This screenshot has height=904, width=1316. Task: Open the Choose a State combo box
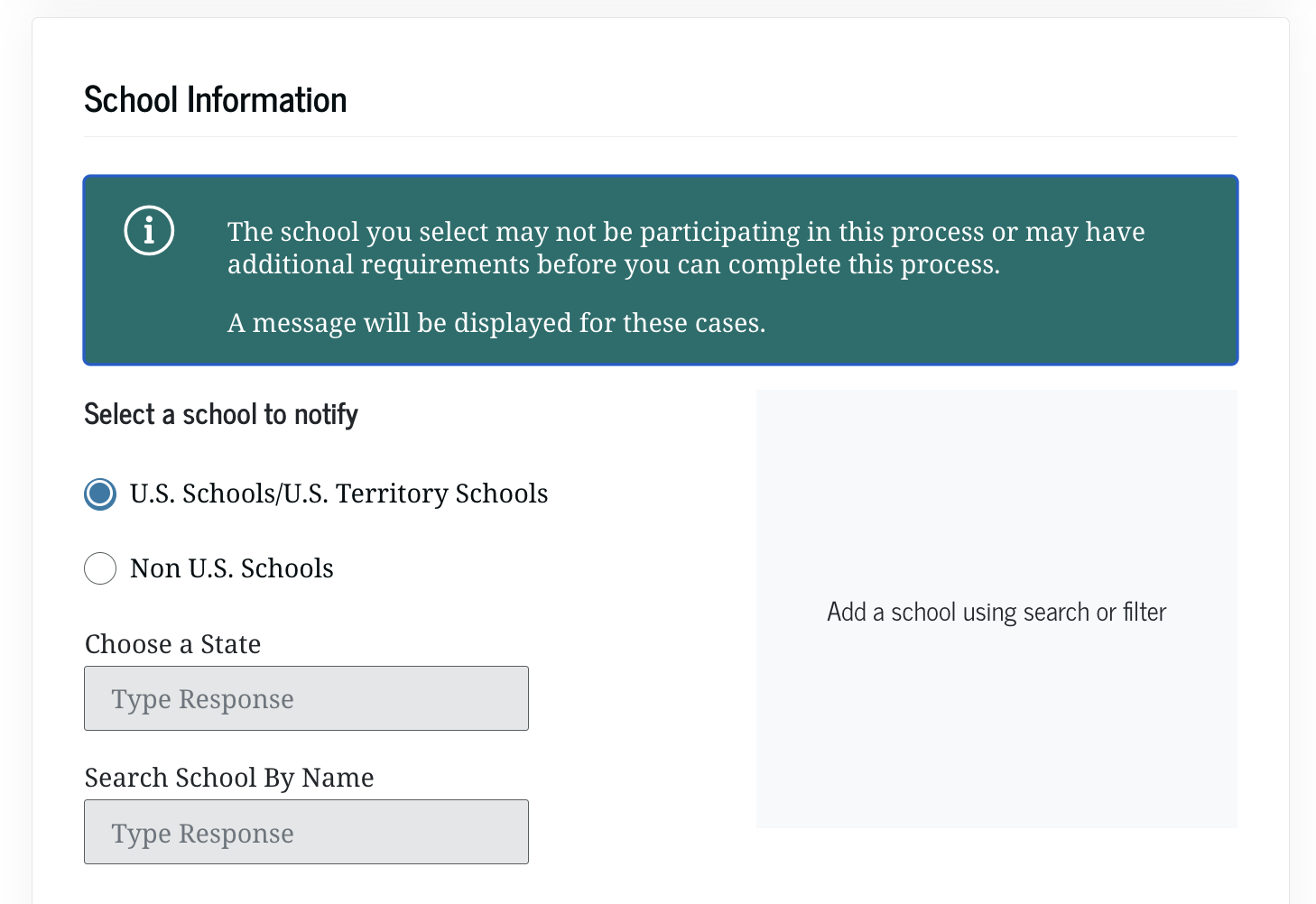pyautogui.click(x=306, y=698)
